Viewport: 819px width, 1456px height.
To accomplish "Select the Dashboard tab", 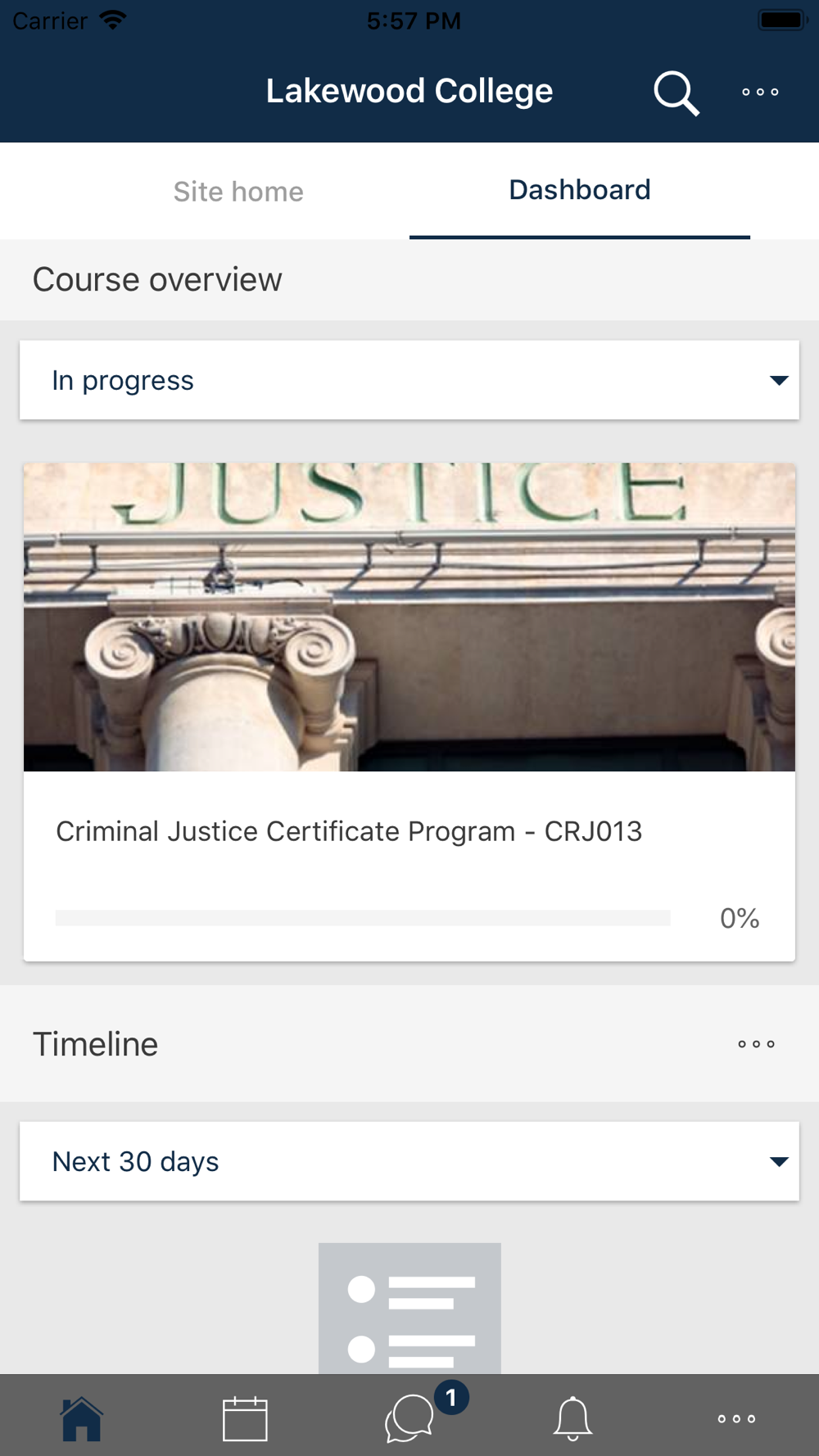I will 580,190.
